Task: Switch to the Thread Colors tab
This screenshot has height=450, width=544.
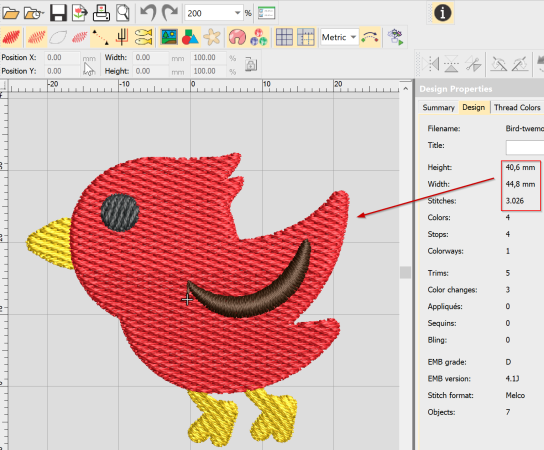Action: (517, 108)
